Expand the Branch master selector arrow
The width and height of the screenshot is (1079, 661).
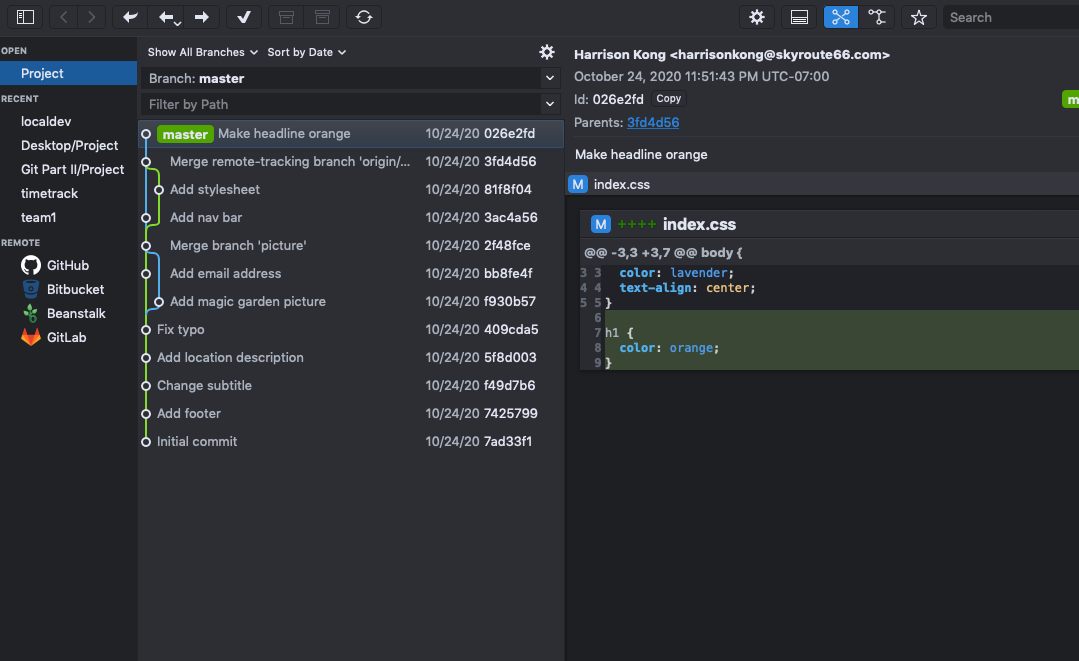pos(549,78)
